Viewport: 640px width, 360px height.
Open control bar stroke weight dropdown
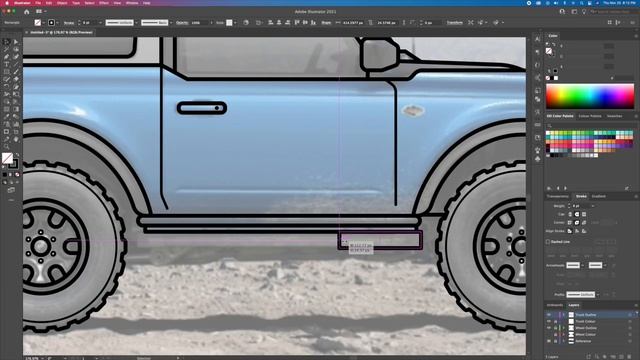[100, 22]
